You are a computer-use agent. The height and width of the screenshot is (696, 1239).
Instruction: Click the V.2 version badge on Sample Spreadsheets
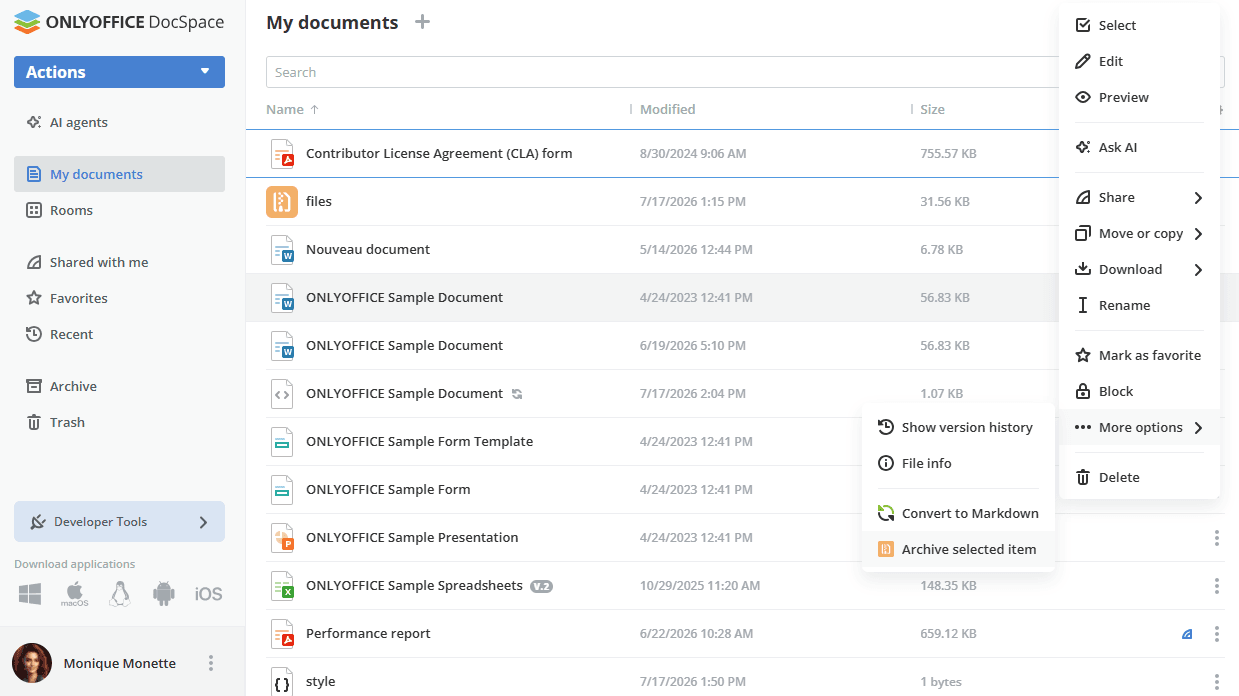click(x=541, y=586)
